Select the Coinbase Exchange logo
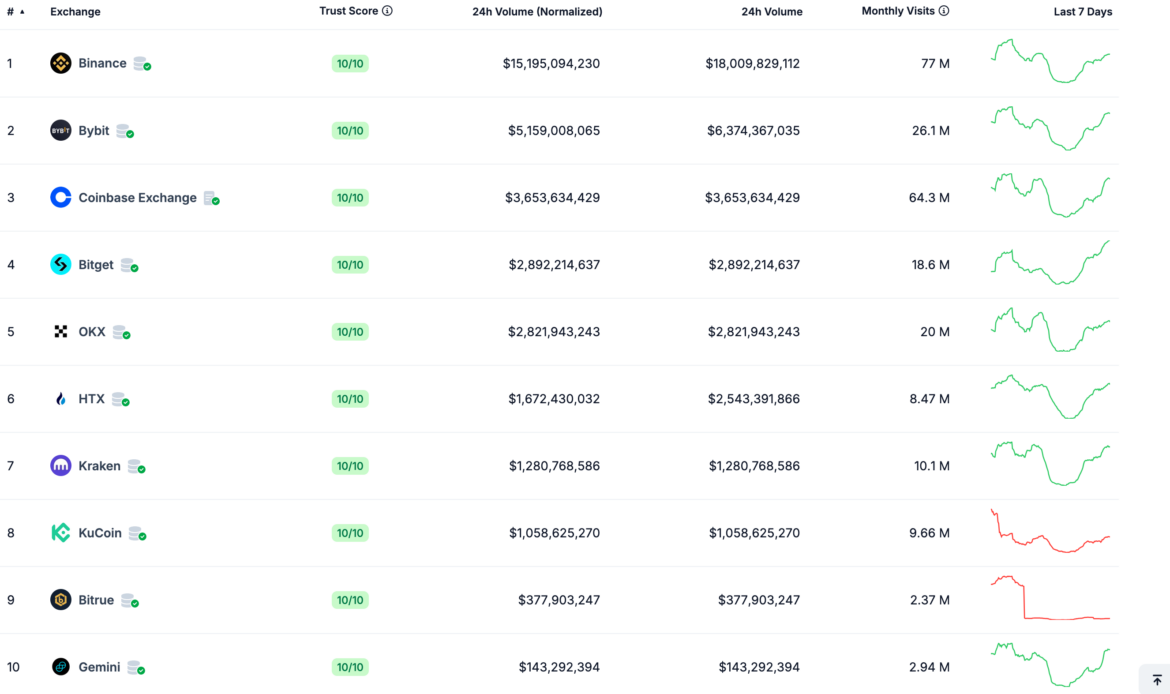The height and width of the screenshot is (694, 1170). pyautogui.click(x=60, y=197)
